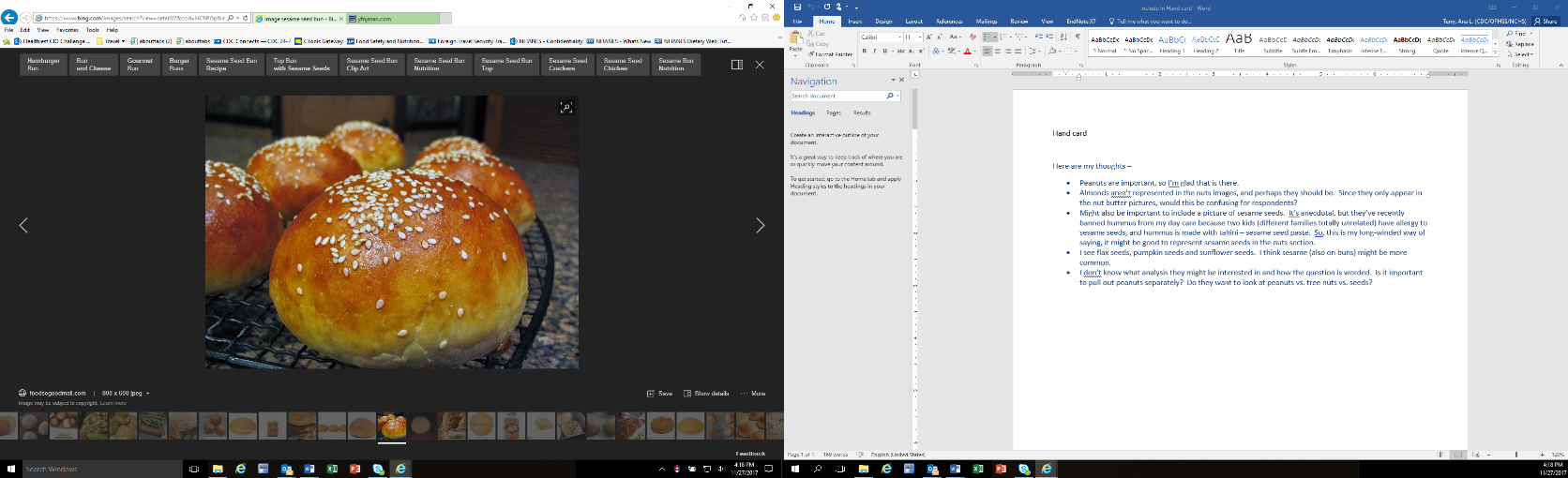The height and width of the screenshot is (478, 1568).
Task: Click the Paste icon in Word
Action: tap(795, 37)
